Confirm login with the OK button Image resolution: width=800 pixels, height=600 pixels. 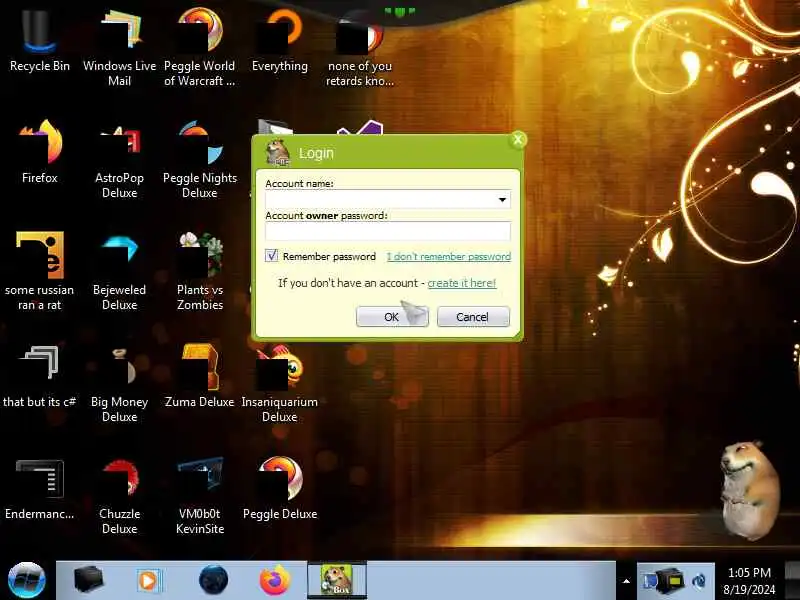392,317
